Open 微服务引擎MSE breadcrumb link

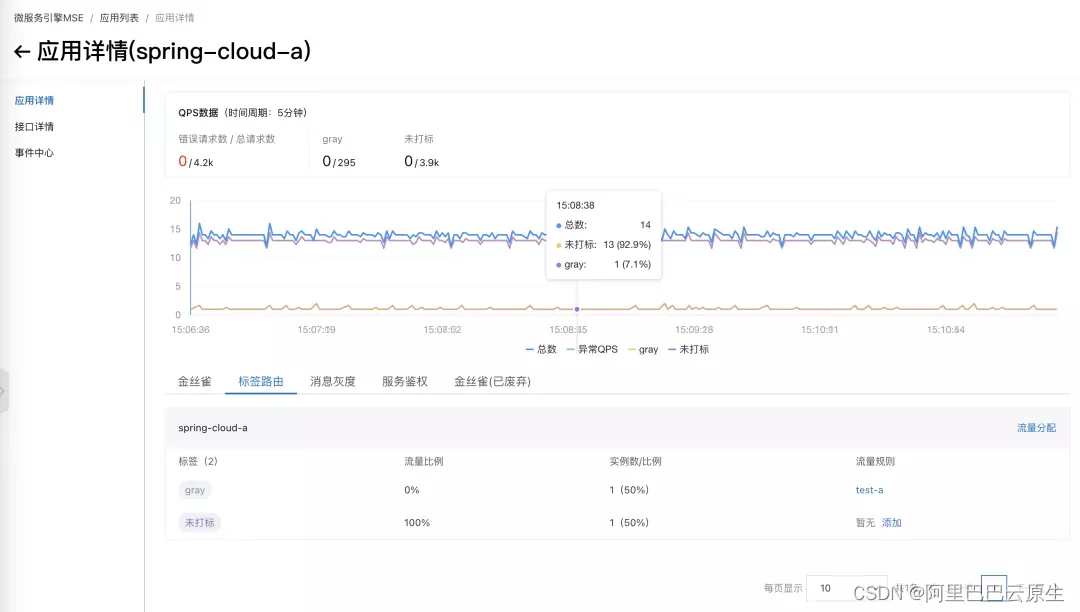48,18
